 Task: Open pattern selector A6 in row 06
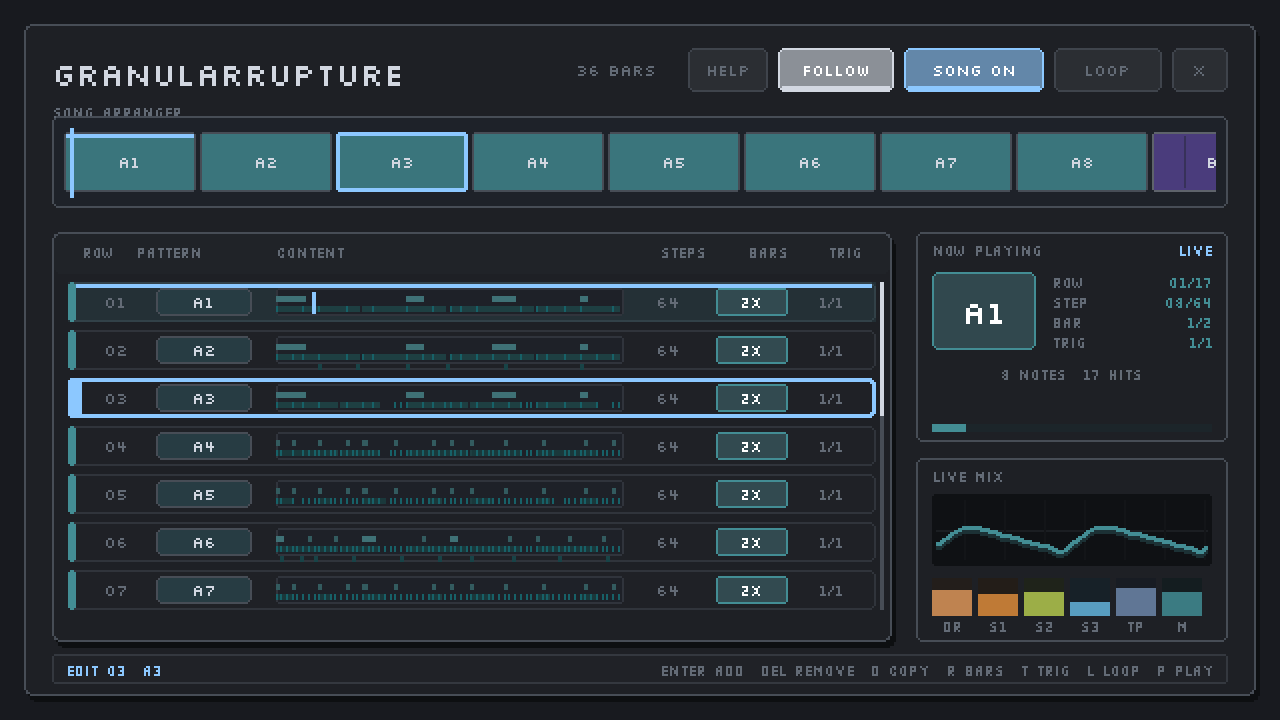point(204,543)
